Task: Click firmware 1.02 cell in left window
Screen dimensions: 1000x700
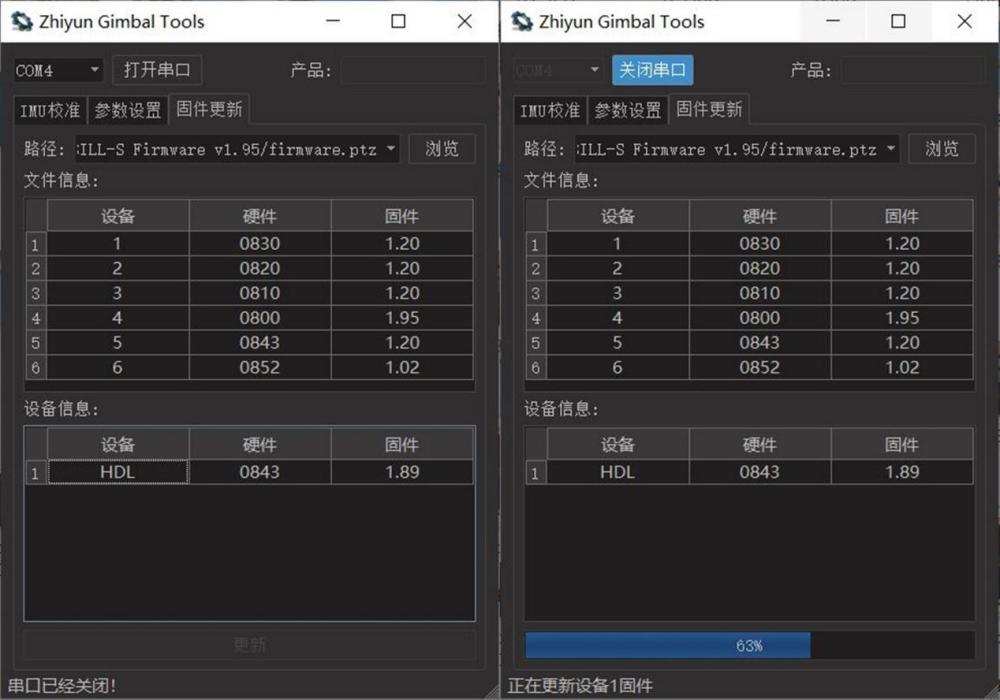Action: [x=402, y=368]
